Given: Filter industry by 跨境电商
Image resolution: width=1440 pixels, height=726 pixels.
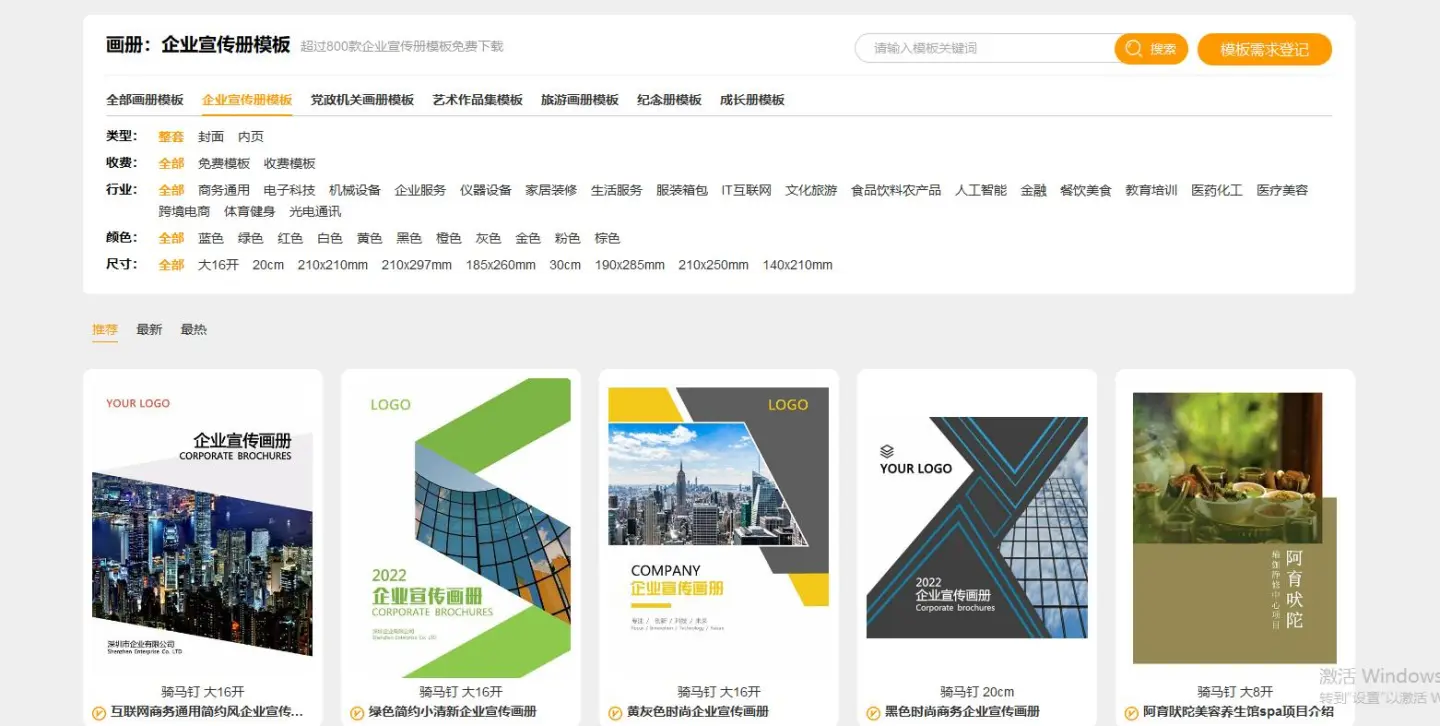Looking at the screenshot, I should tap(184, 212).
